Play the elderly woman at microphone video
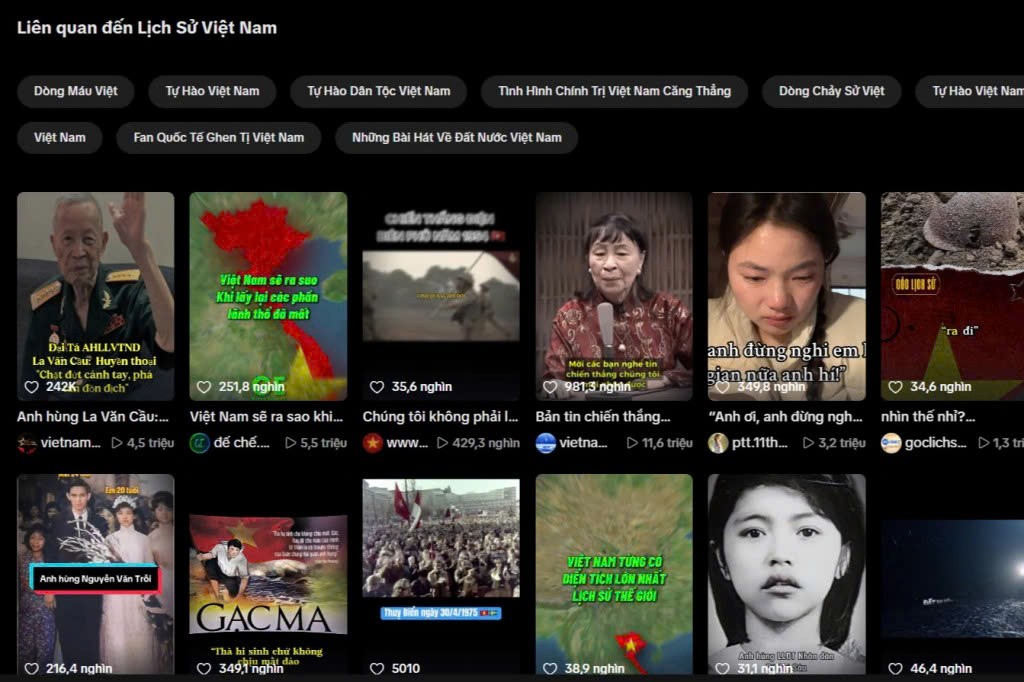Viewport: 1024px width, 682px height. coord(614,296)
